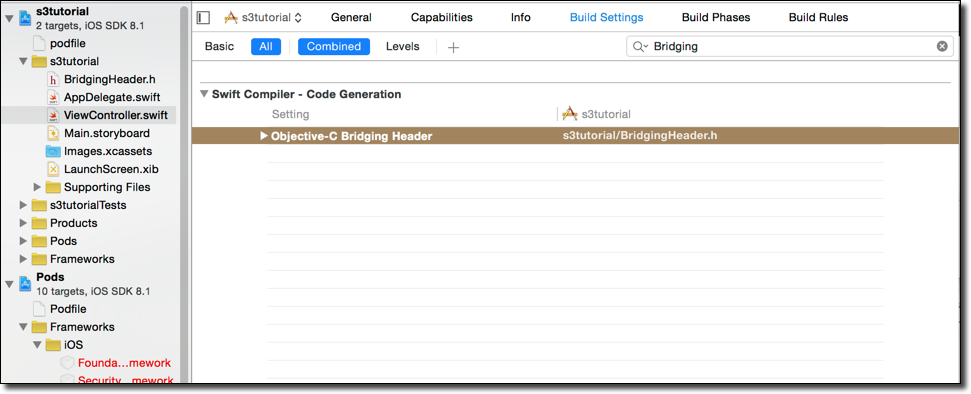Open the s3tutorial target selector popup
Viewport: 971px width, 394px height.
(x=263, y=18)
